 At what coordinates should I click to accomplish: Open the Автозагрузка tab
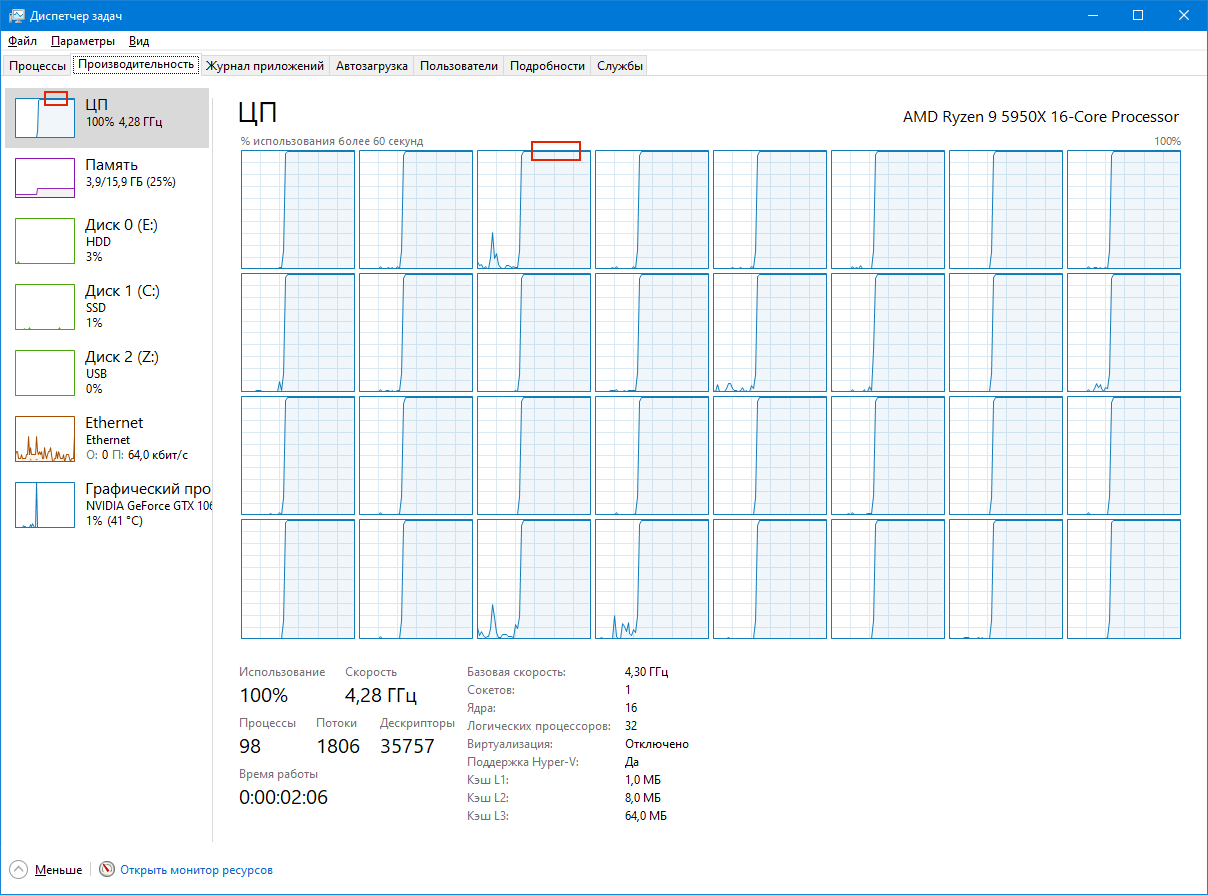[372, 66]
